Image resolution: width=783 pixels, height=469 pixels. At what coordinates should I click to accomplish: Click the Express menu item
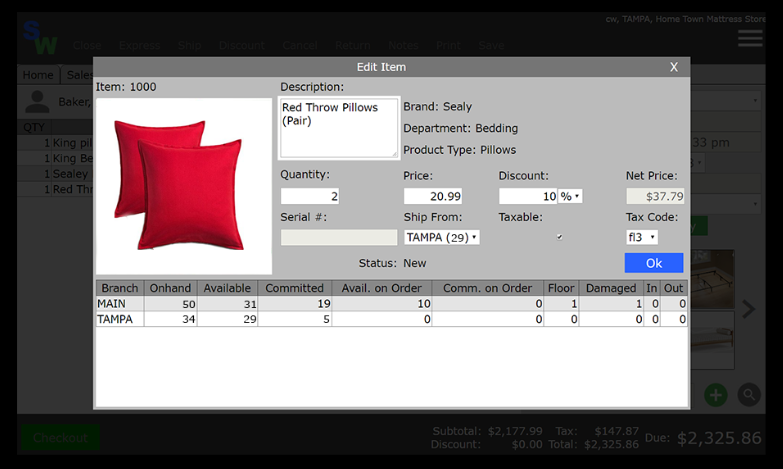point(139,45)
